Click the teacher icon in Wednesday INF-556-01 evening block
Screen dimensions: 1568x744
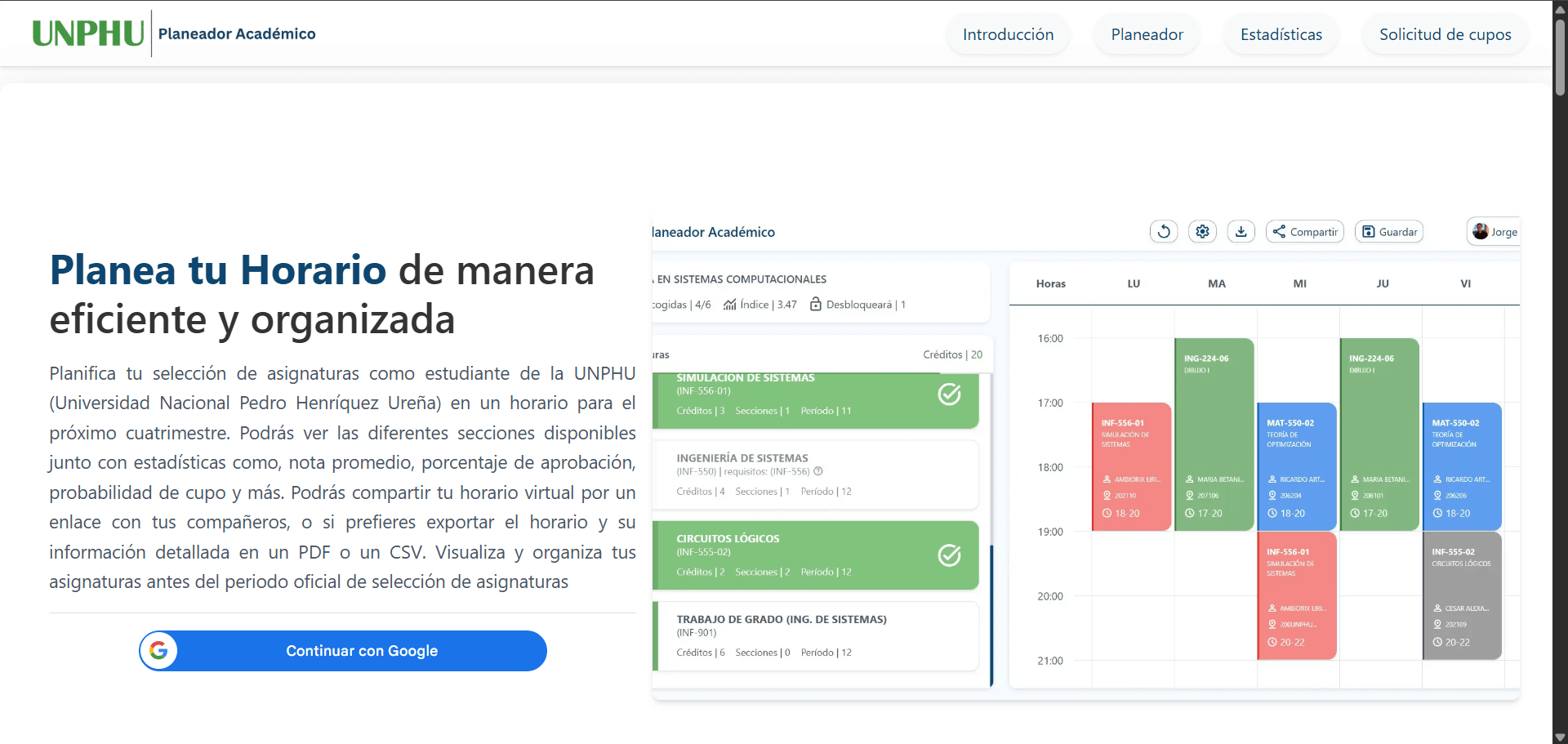point(1272,608)
